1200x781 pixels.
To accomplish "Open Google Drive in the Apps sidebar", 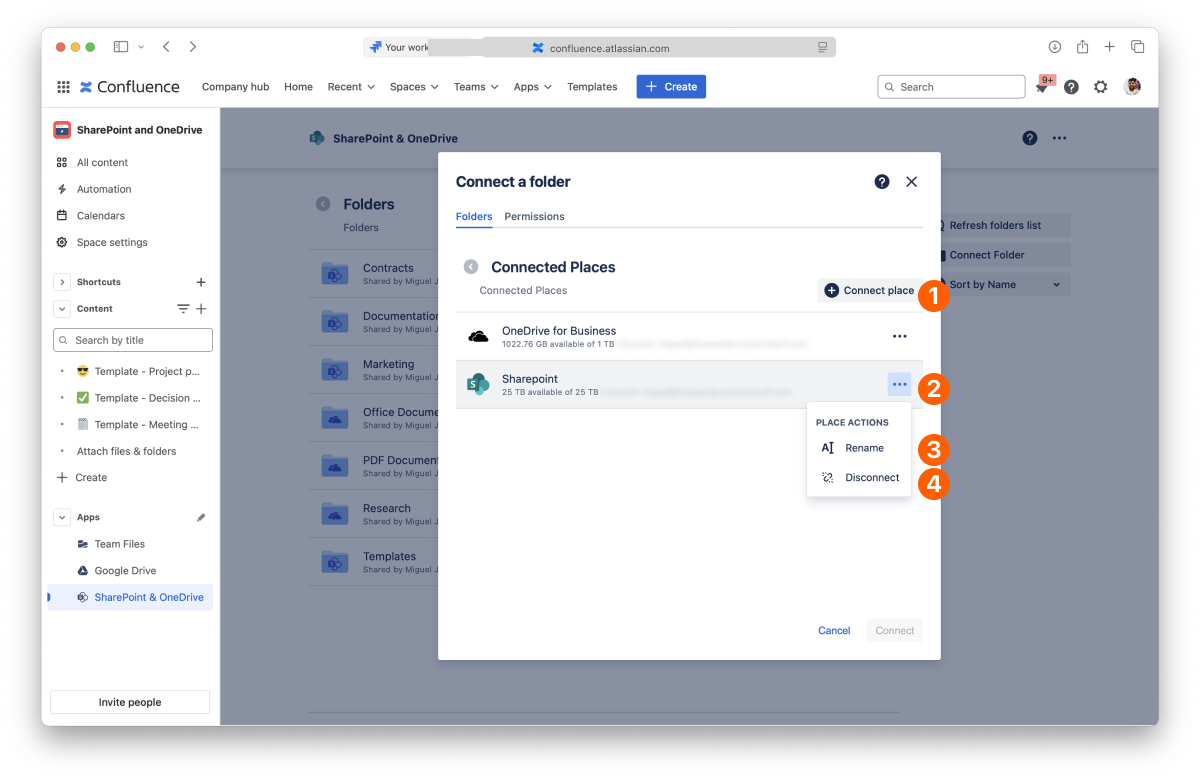I will [125, 571].
